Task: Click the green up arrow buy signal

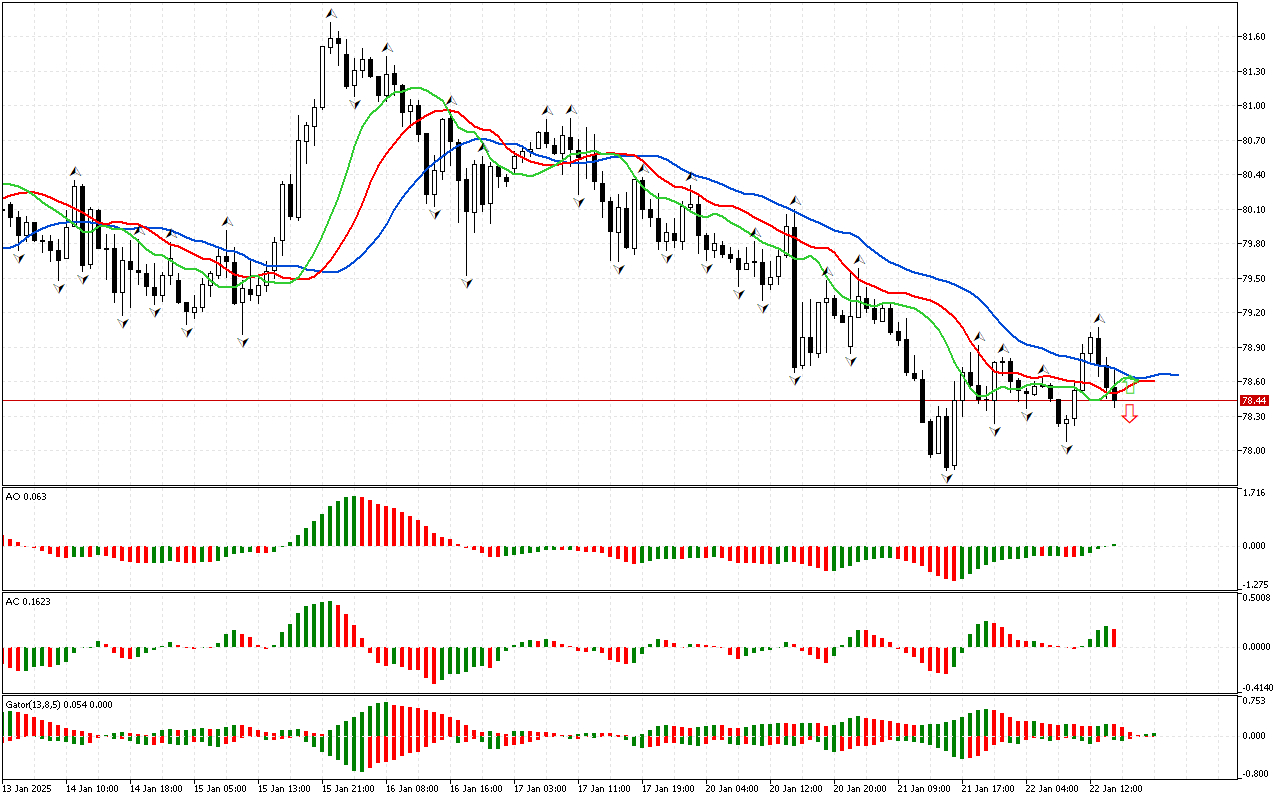Action: (1129, 385)
